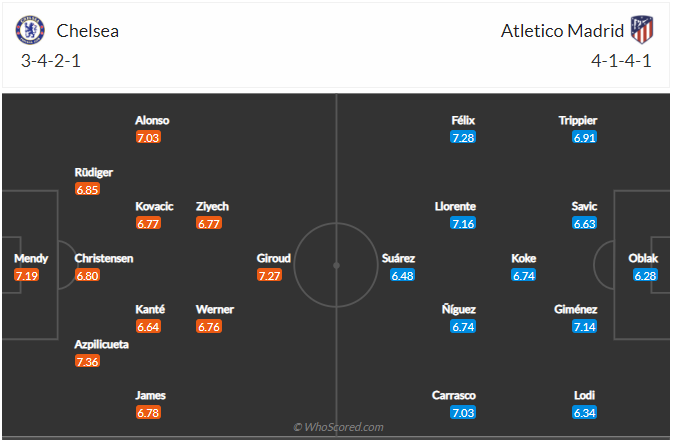Viewport: 673px width, 440px height.
Task: Open Suárez's player name
Action: [398, 258]
